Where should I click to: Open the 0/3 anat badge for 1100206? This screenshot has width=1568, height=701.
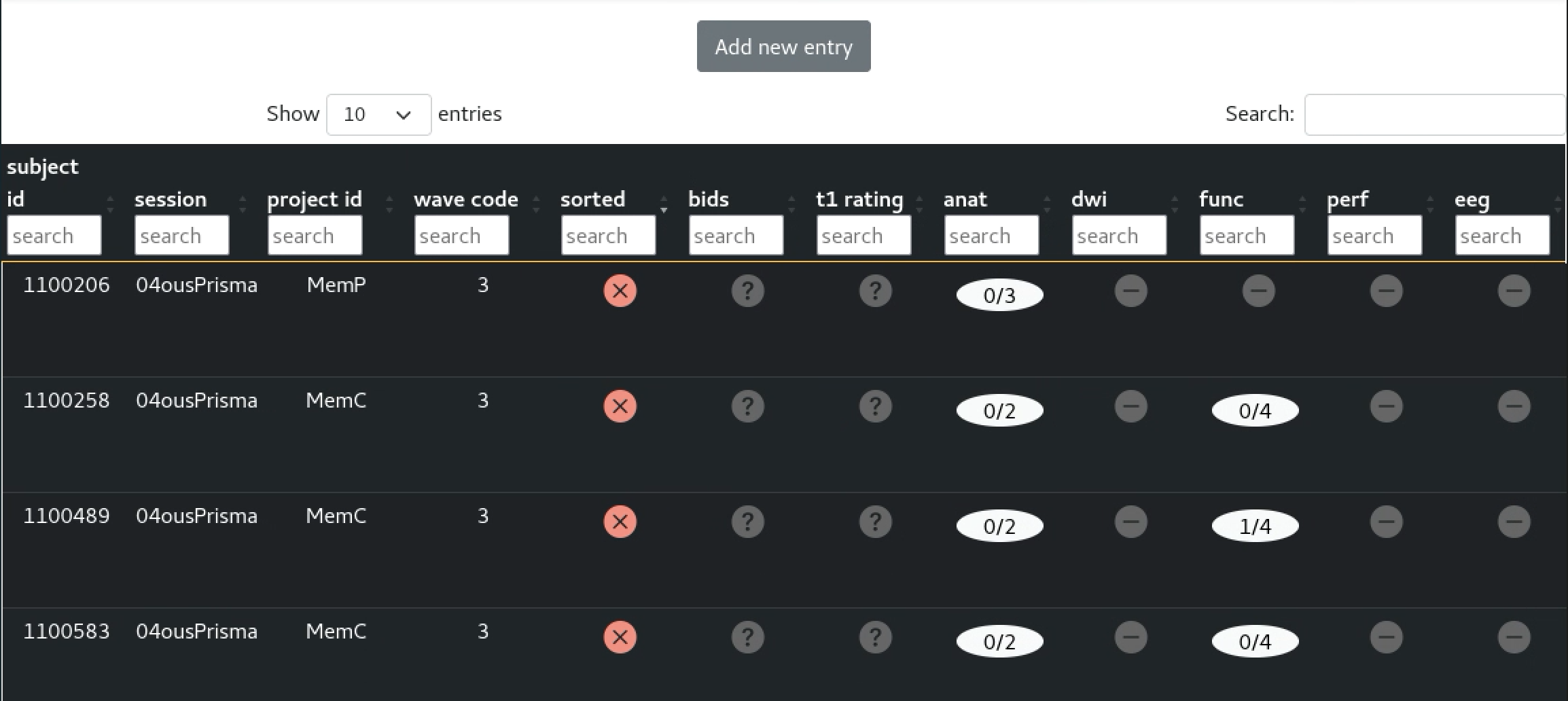999,295
